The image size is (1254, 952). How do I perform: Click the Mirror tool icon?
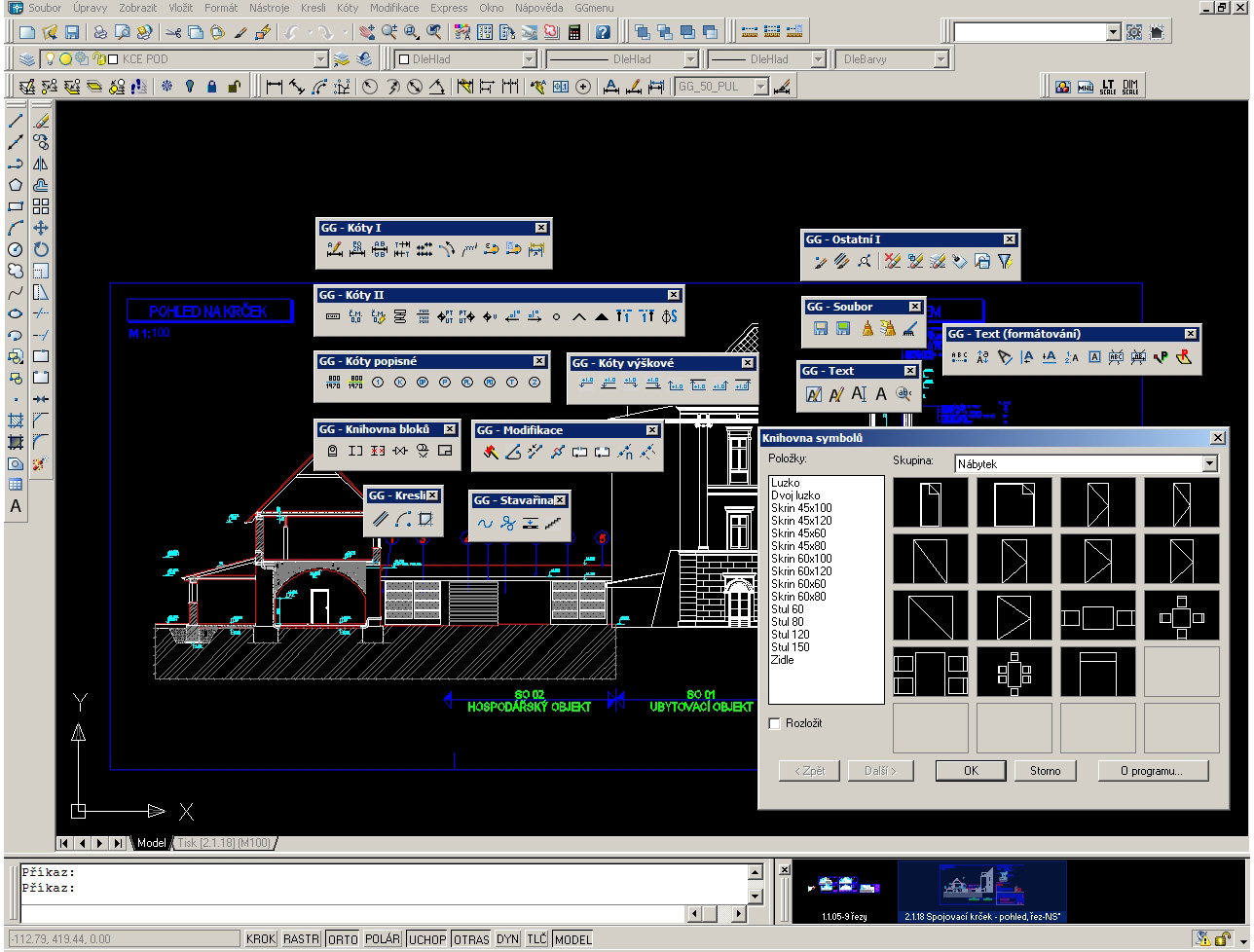41,164
